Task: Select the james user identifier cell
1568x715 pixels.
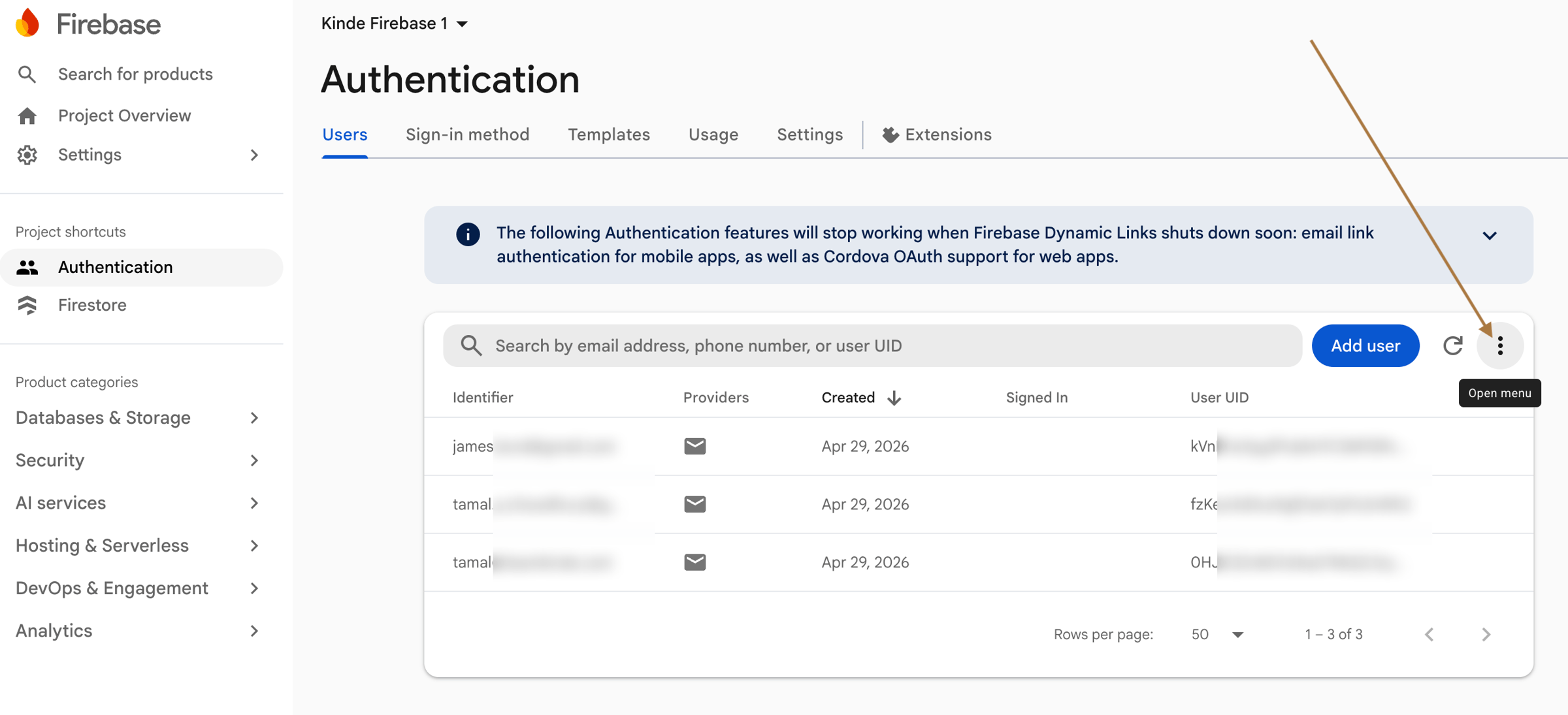Action: point(534,447)
